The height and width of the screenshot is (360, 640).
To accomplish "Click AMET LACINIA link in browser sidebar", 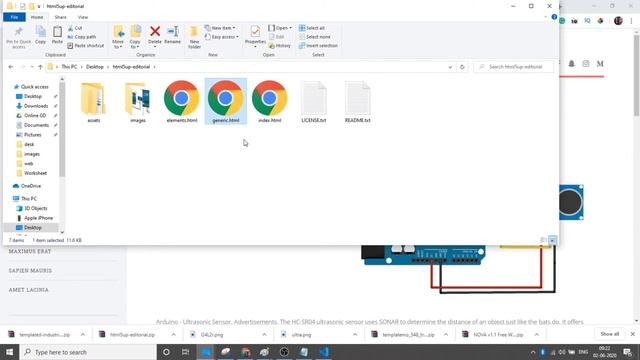I will pyautogui.click(x=29, y=290).
